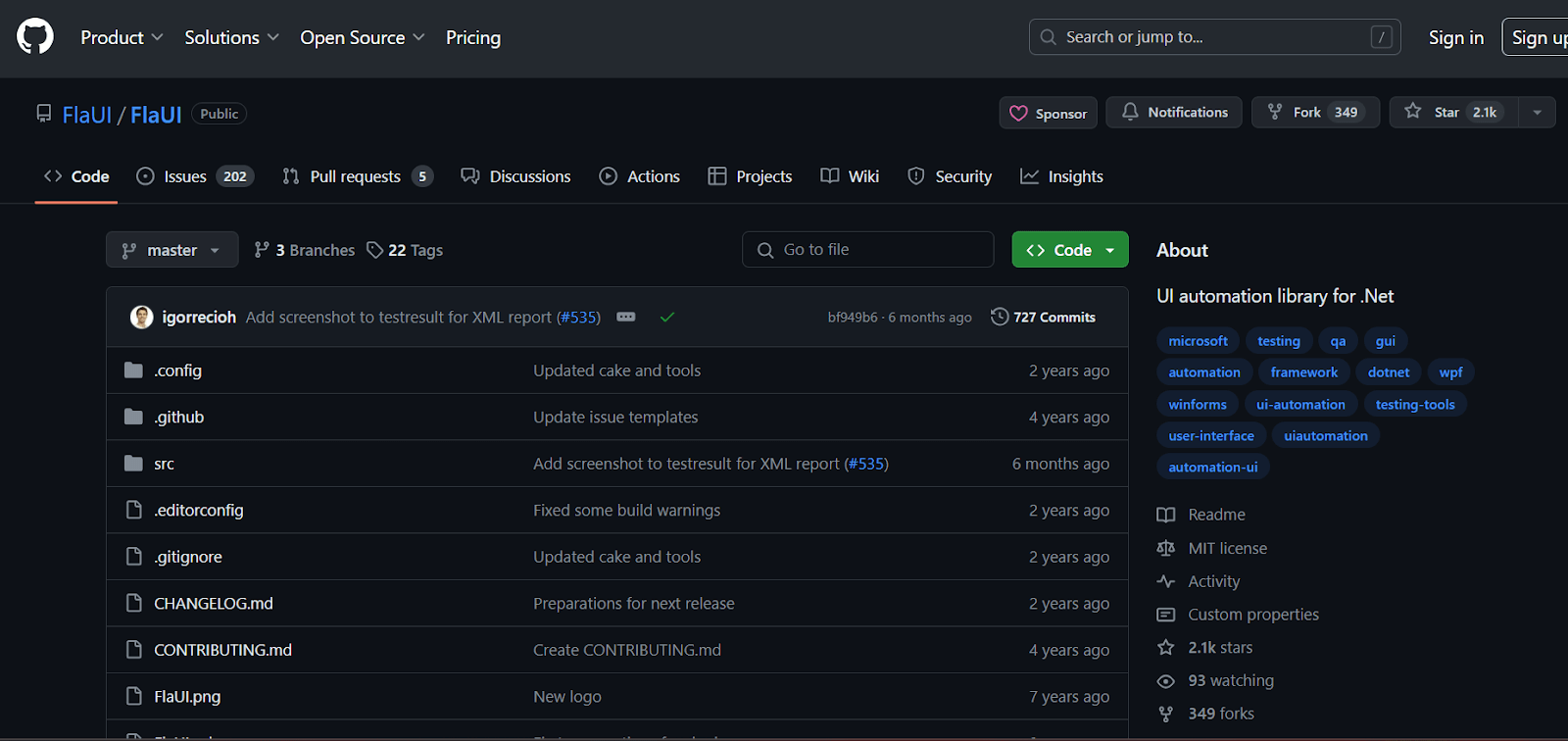Click the MIT license scales icon
The height and width of the screenshot is (741, 1568).
click(1166, 548)
